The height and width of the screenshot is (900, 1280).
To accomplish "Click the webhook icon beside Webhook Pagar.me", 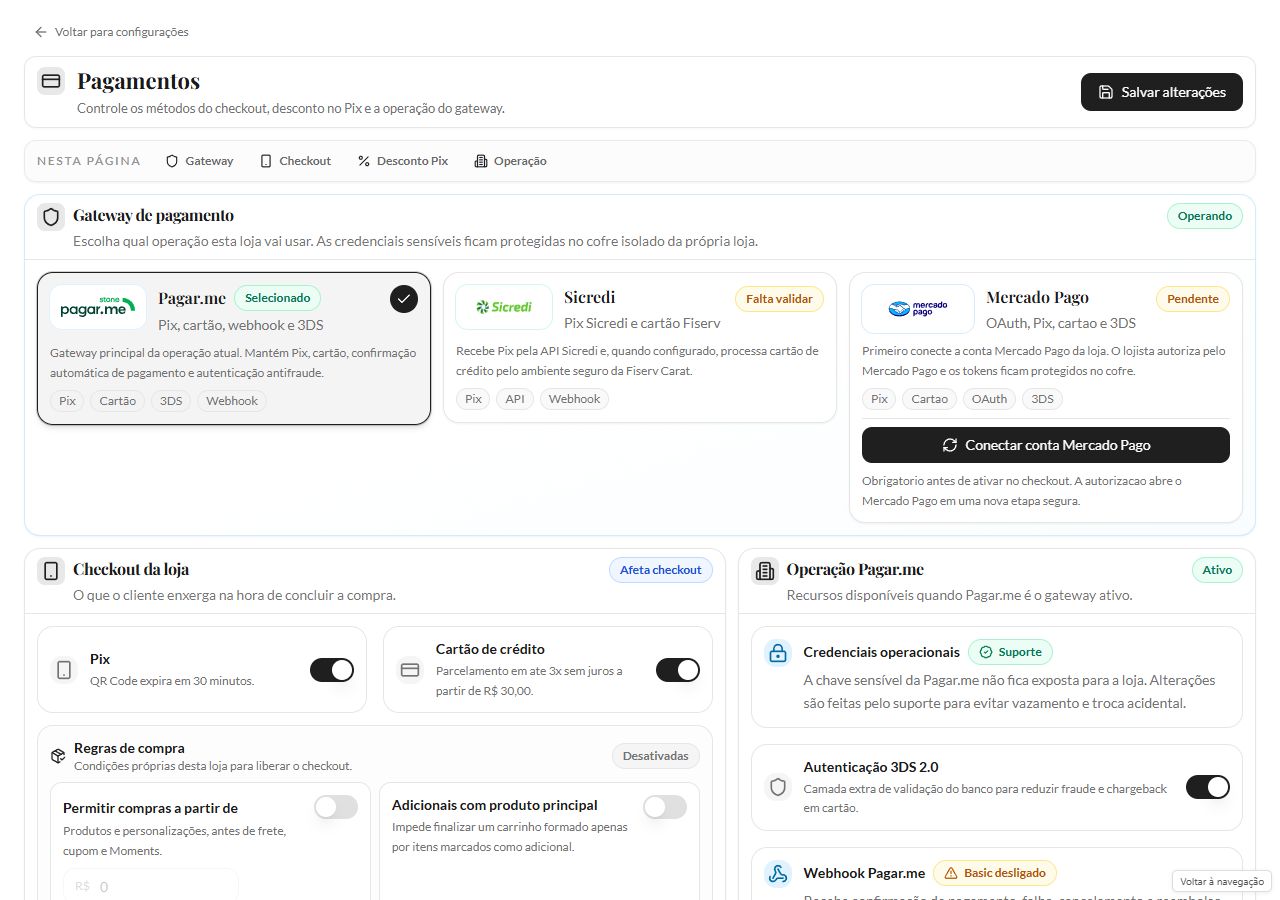I will tap(778, 873).
